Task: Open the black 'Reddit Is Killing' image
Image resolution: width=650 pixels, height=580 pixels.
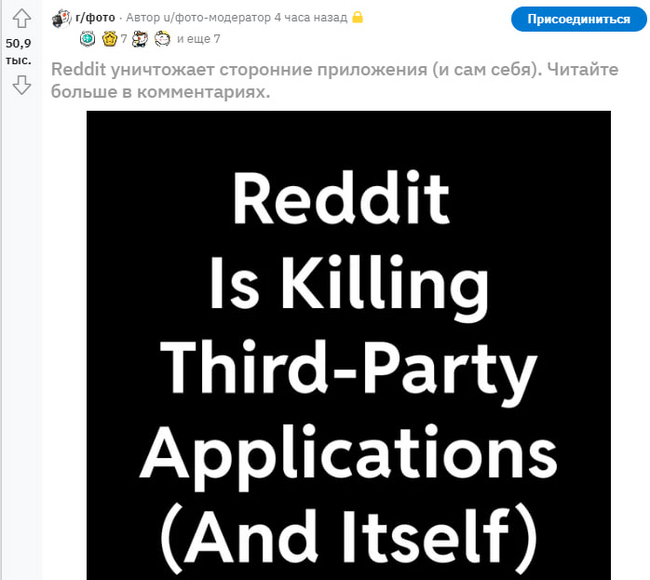Action: (349, 345)
